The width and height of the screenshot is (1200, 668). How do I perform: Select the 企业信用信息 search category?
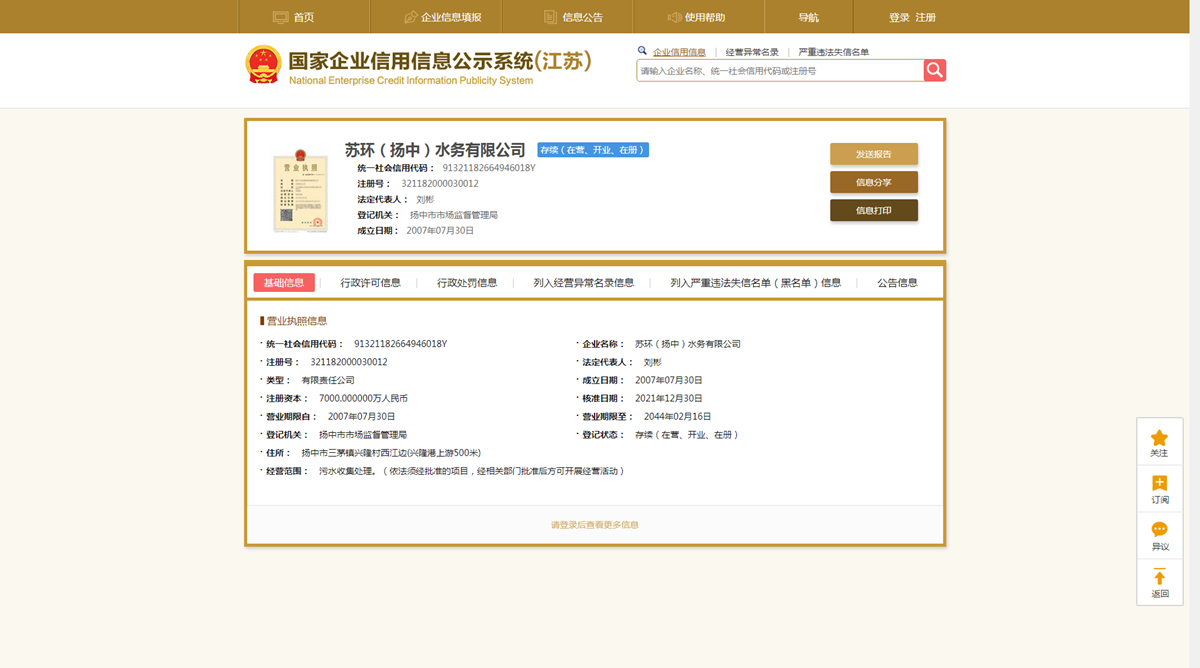679,52
